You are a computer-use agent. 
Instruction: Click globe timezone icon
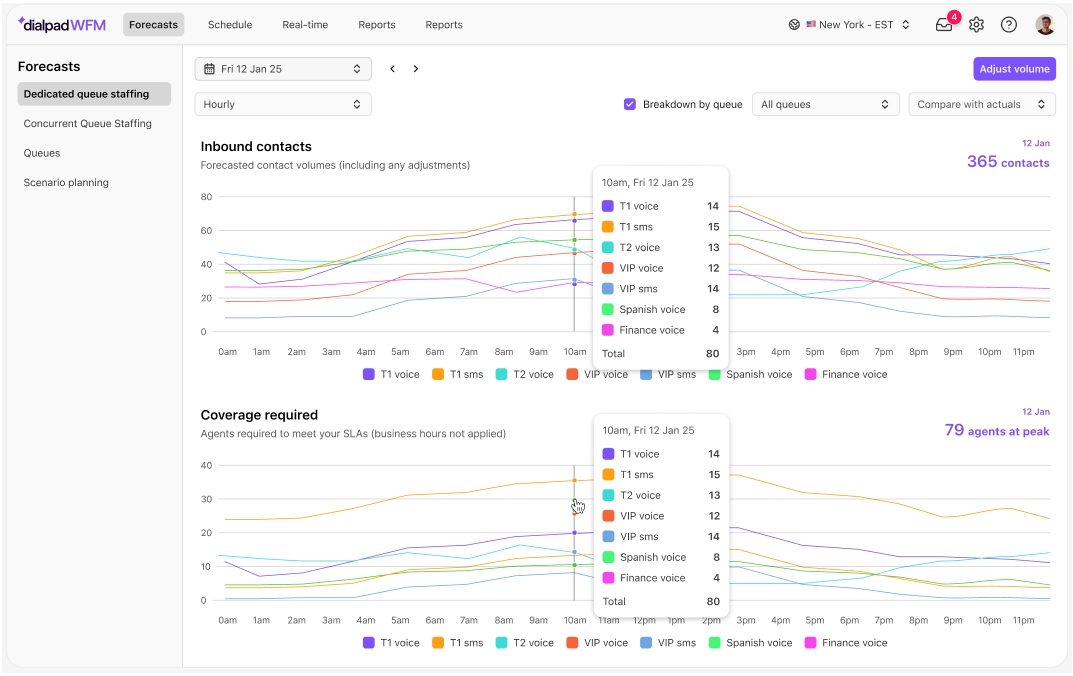794,25
